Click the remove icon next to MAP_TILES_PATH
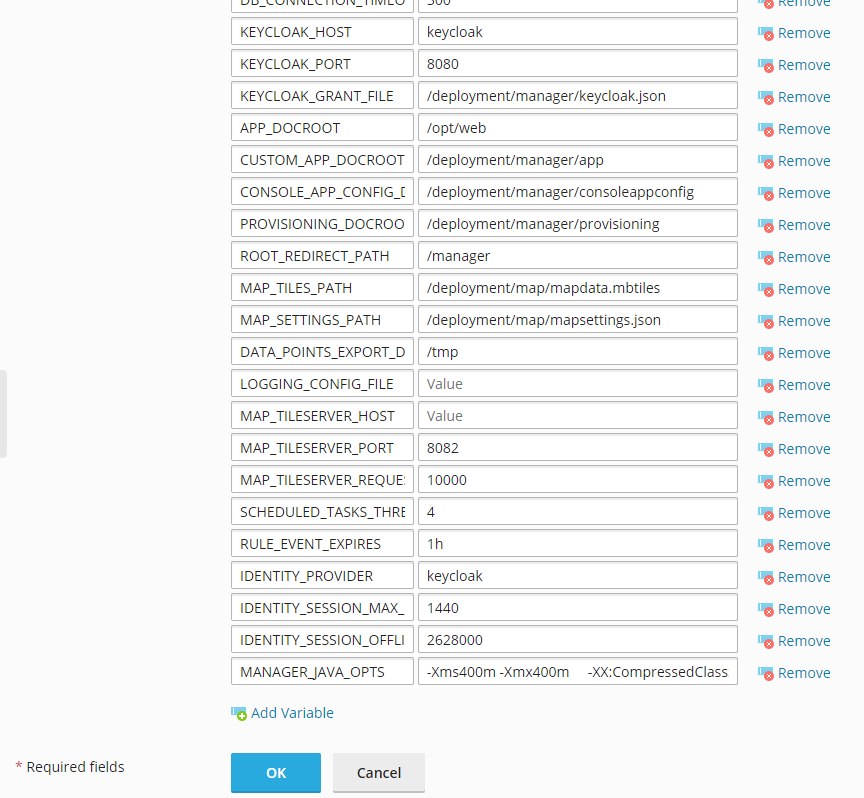This screenshot has height=798, width=864. (765, 289)
